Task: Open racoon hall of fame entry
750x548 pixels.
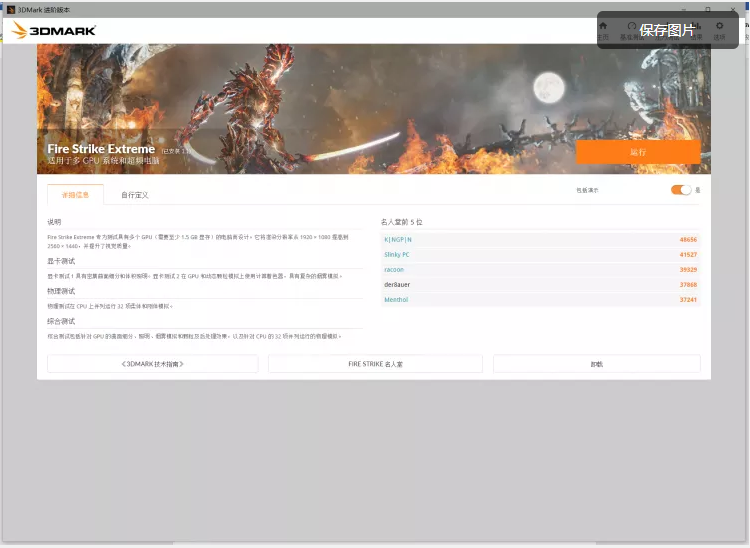Action: [x=394, y=270]
